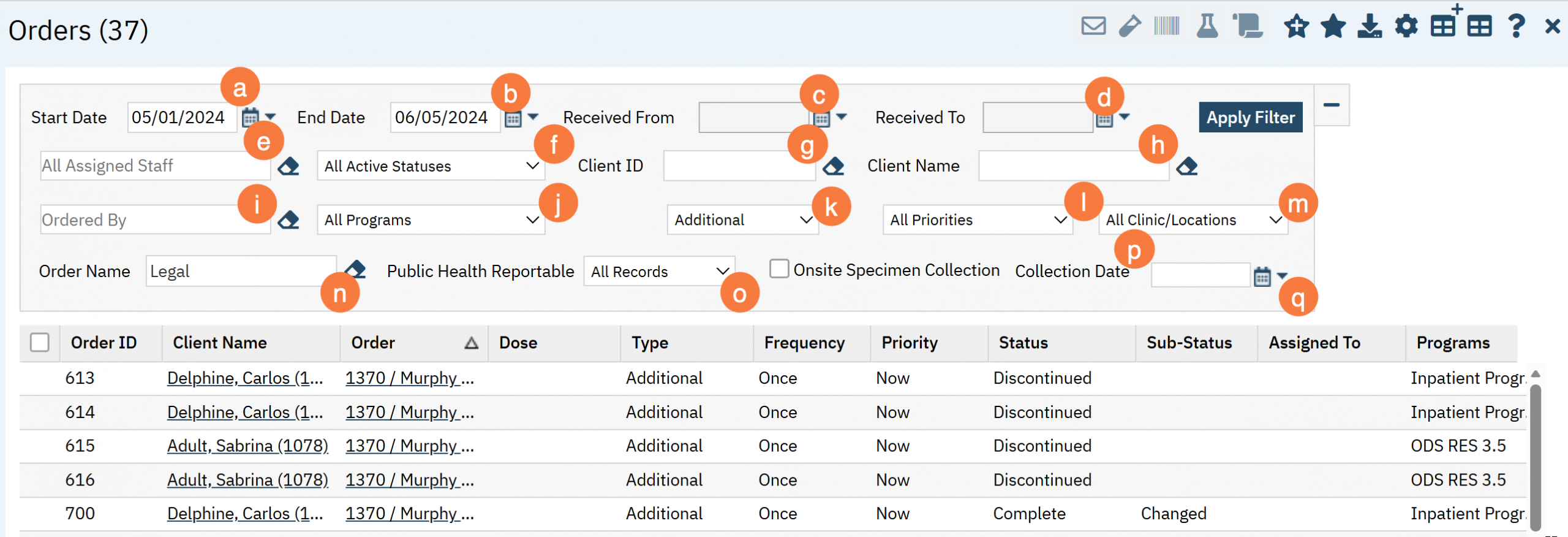The image size is (1568, 537).
Task: Click the envelope message icon in toolbar
Action: (x=1093, y=26)
